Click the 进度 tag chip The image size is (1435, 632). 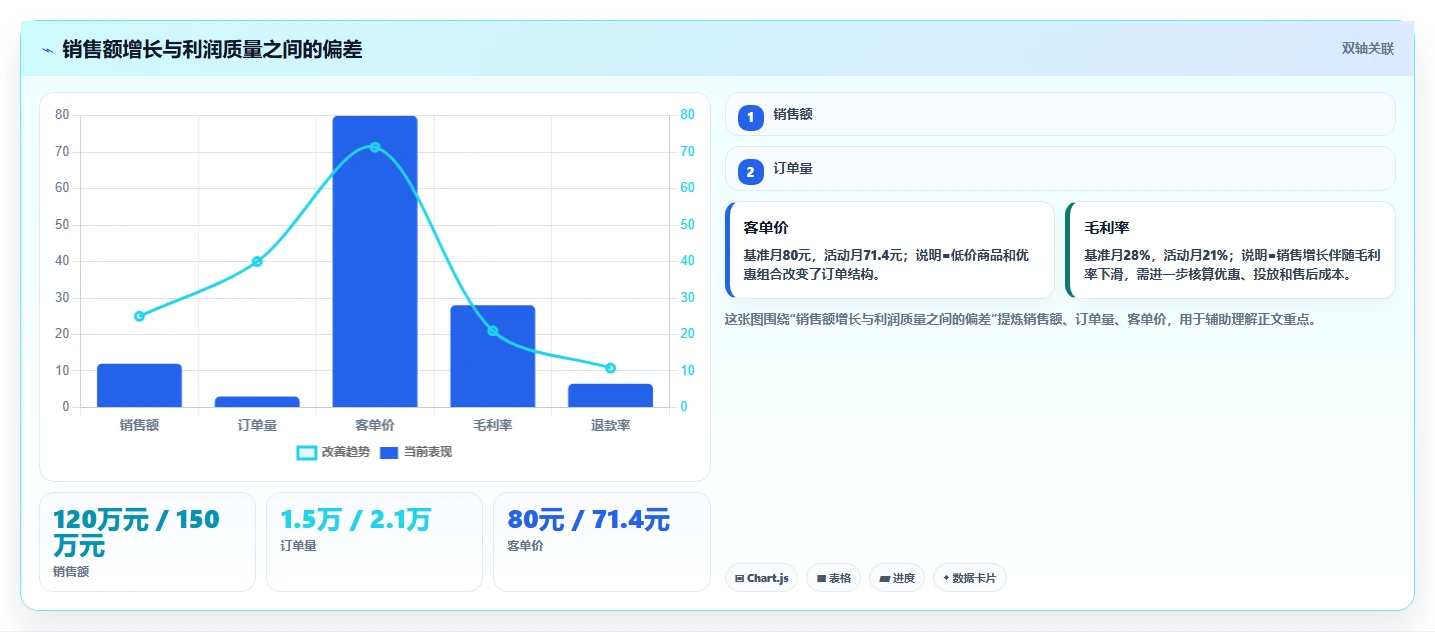click(x=897, y=578)
